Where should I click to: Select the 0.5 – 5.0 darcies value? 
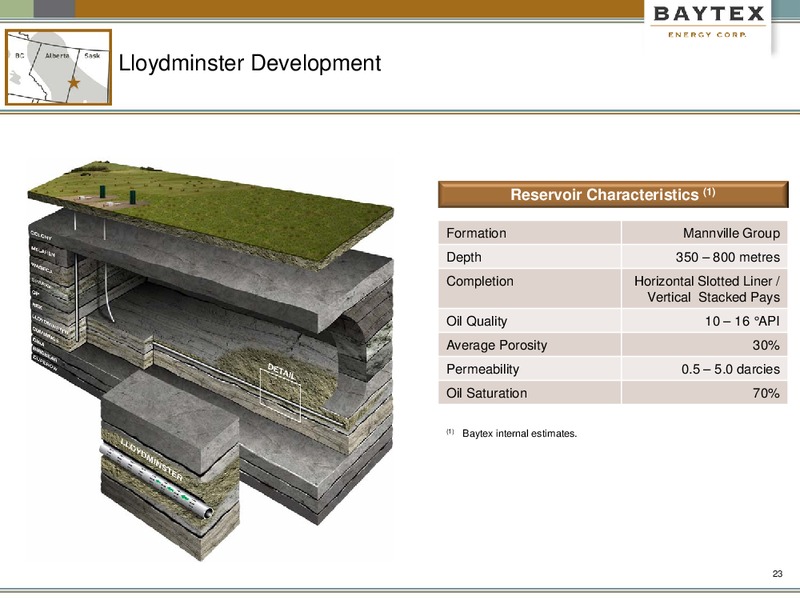731,369
